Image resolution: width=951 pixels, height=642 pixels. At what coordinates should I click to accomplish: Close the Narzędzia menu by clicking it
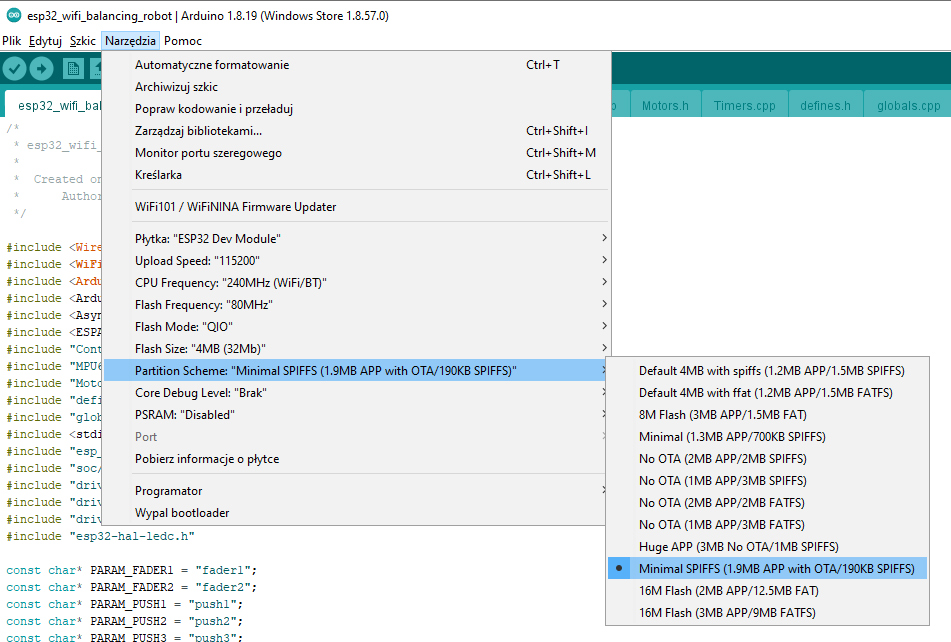(x=130, y=41)
